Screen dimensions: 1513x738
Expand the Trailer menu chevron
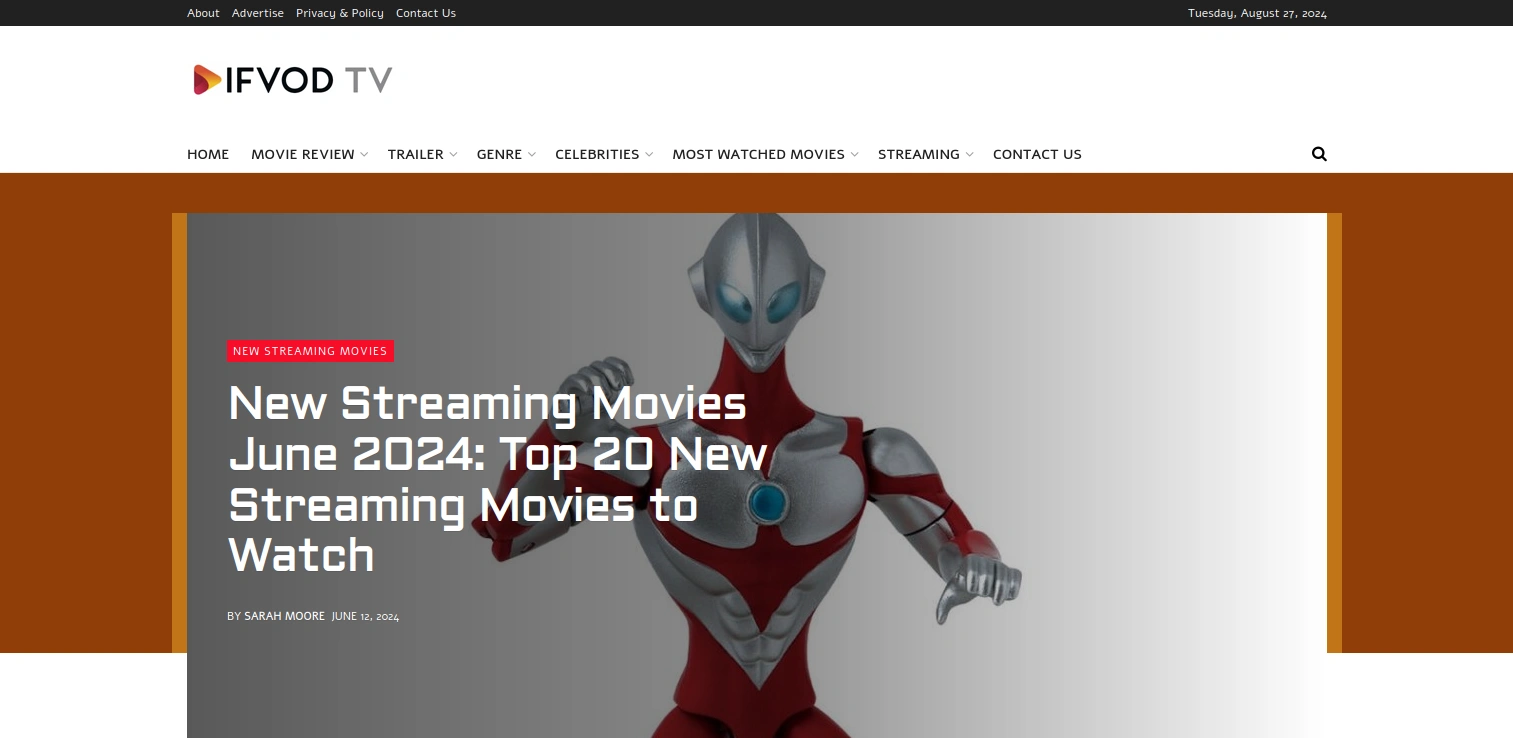click(x=453, y=155)
